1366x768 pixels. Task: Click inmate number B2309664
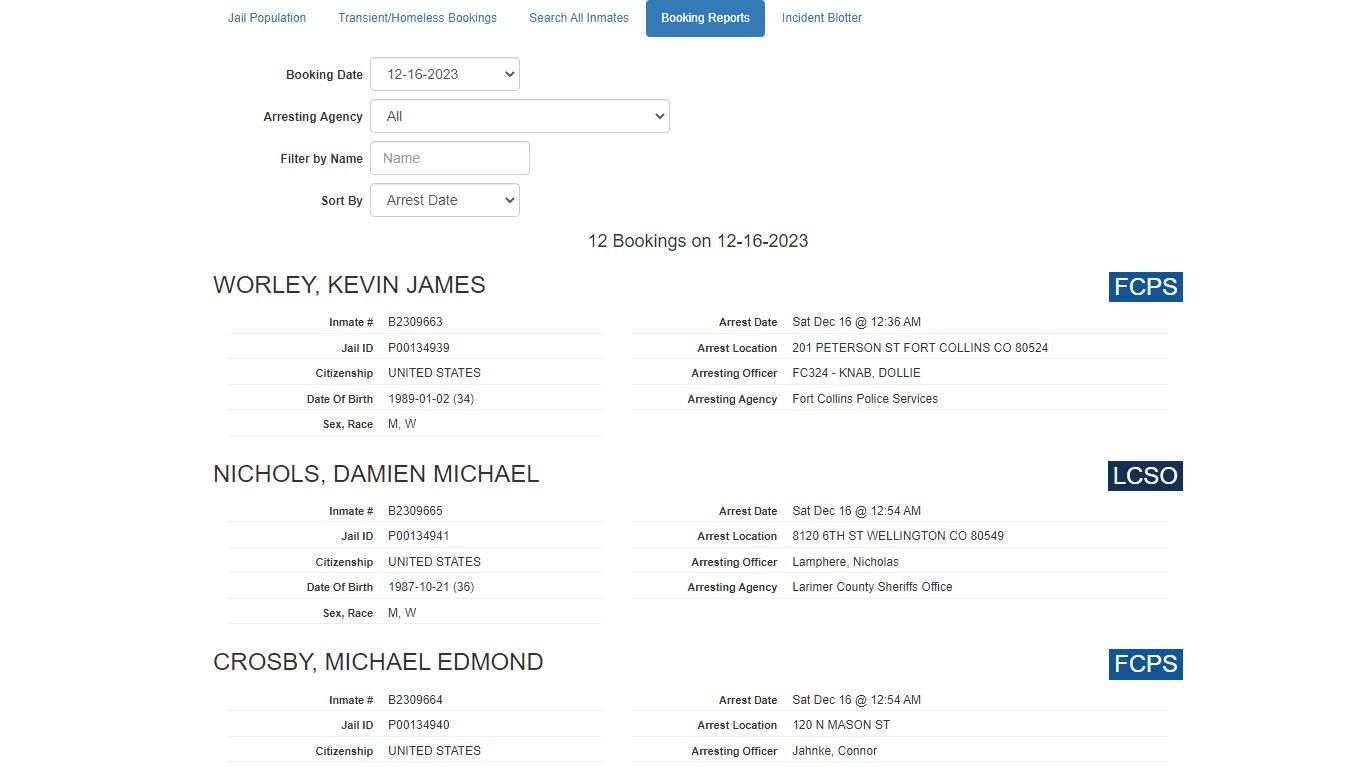(x=415, y=700)
